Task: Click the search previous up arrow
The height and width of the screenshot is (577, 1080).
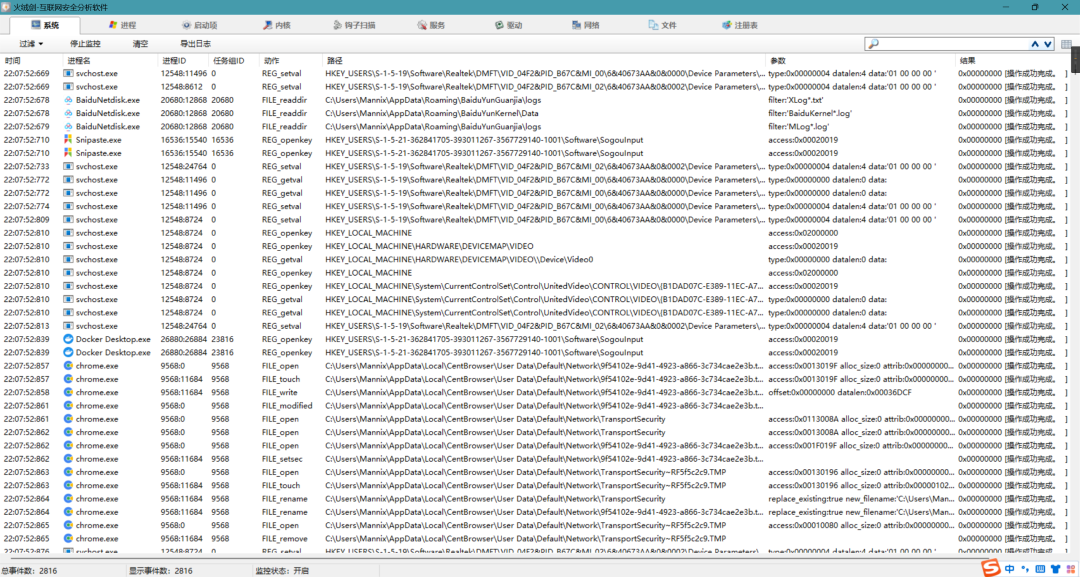Action: coord(1035,44)
